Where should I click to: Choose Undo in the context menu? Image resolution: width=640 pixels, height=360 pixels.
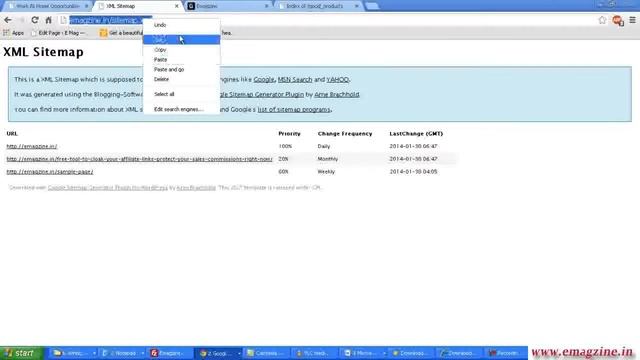[181, 25]
